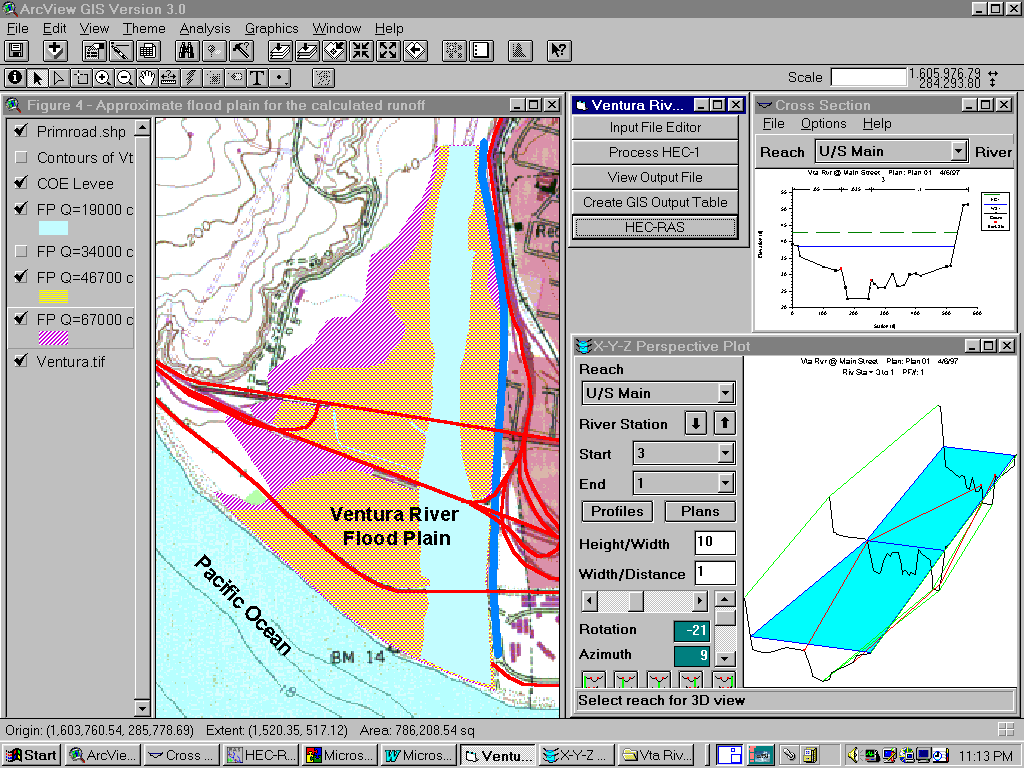Select the Vertex Edit tool
Screen dimensions: 1024x768
coord(59,78)
